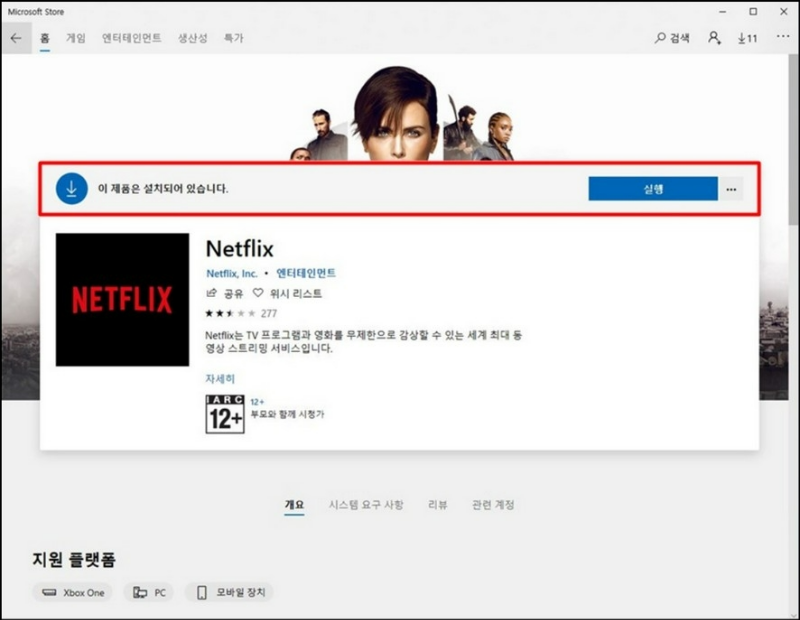Switch to 시스템 요구 사항 tab
The image size is (800, 620).
(x=366, y=505)
